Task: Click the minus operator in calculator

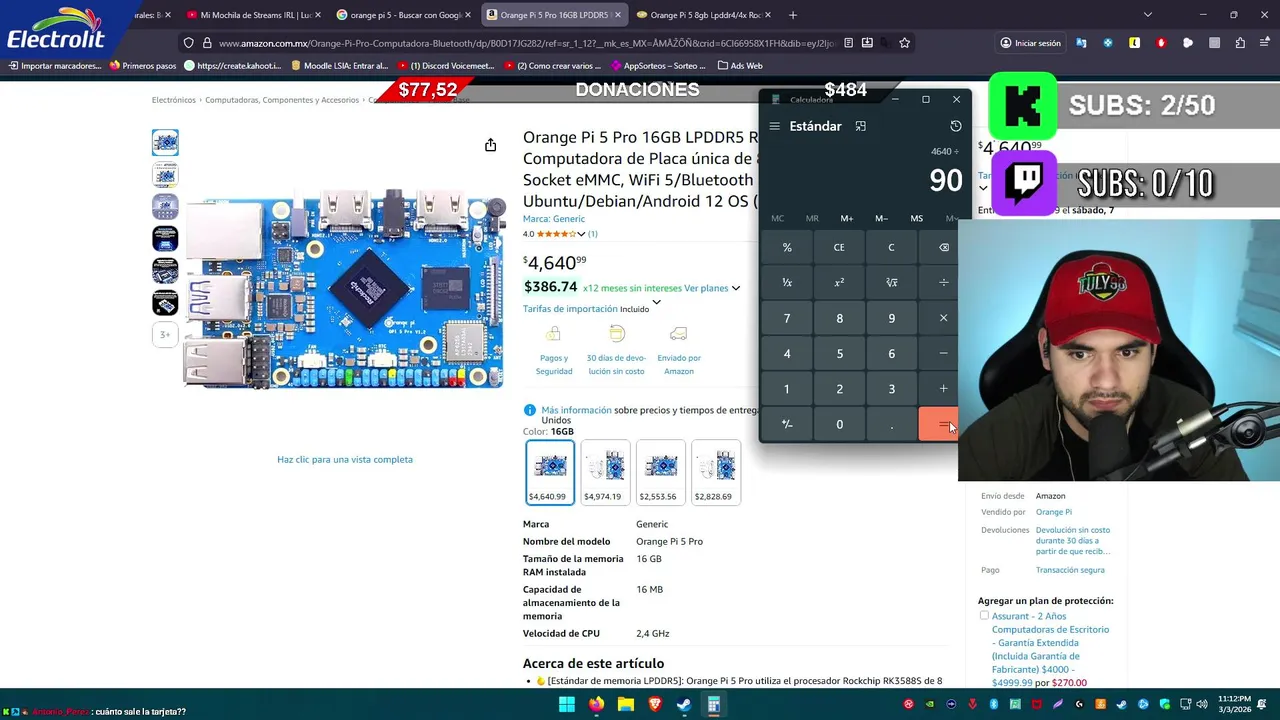Action: (943, 353)
